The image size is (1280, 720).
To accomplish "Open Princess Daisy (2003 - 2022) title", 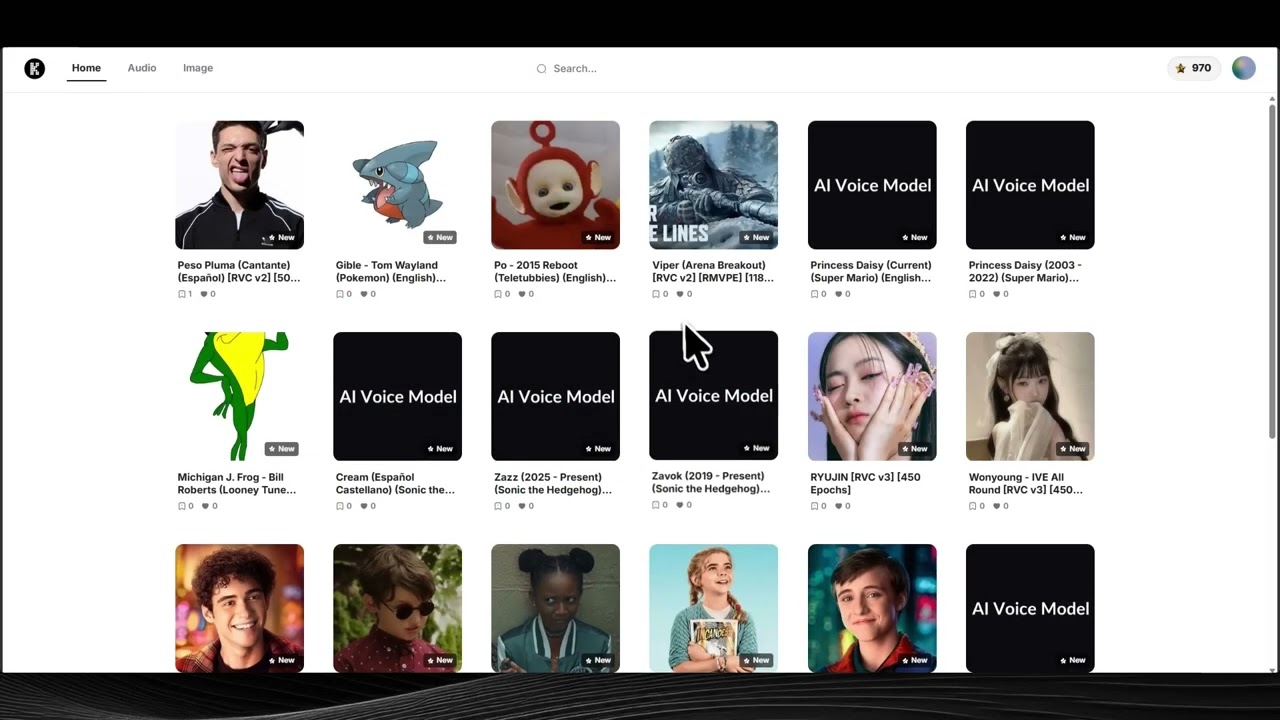I will (1025, 271).
